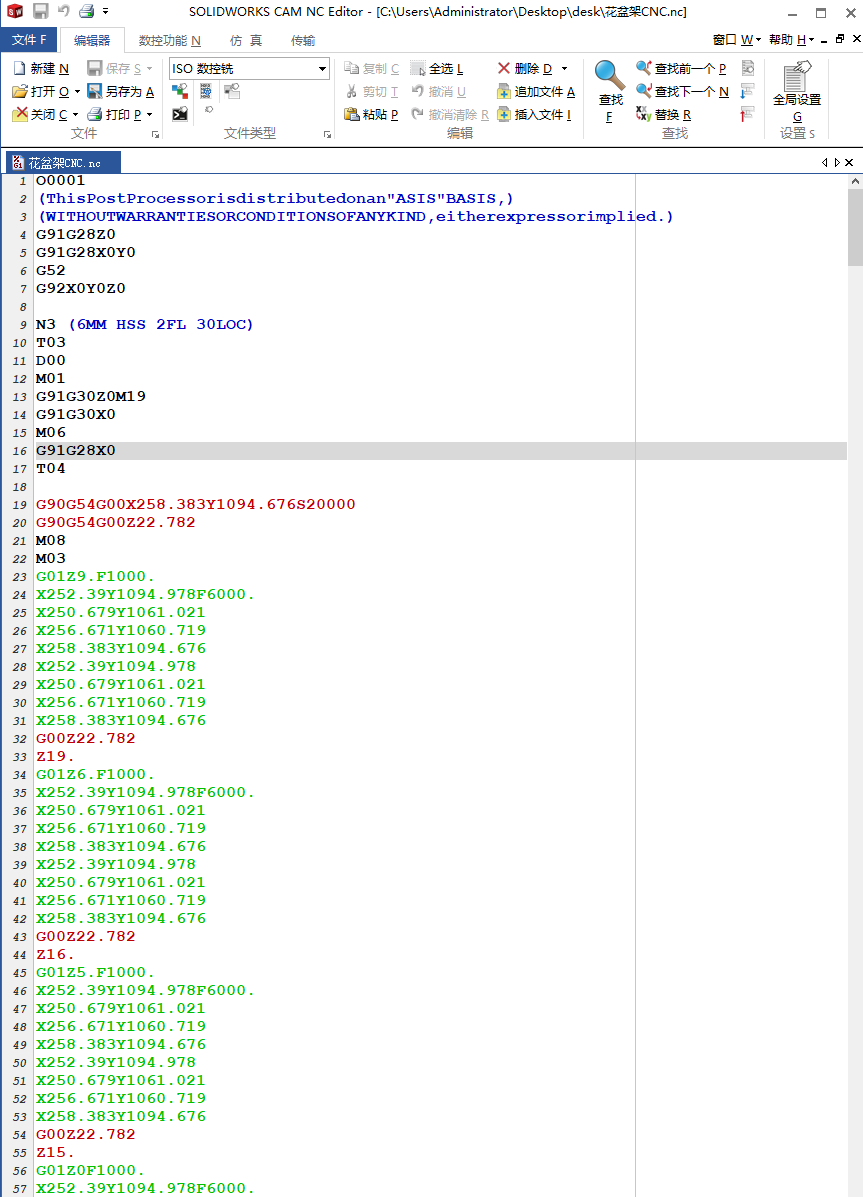Click the blue down-arrow bookmark icon

point(747,92)
